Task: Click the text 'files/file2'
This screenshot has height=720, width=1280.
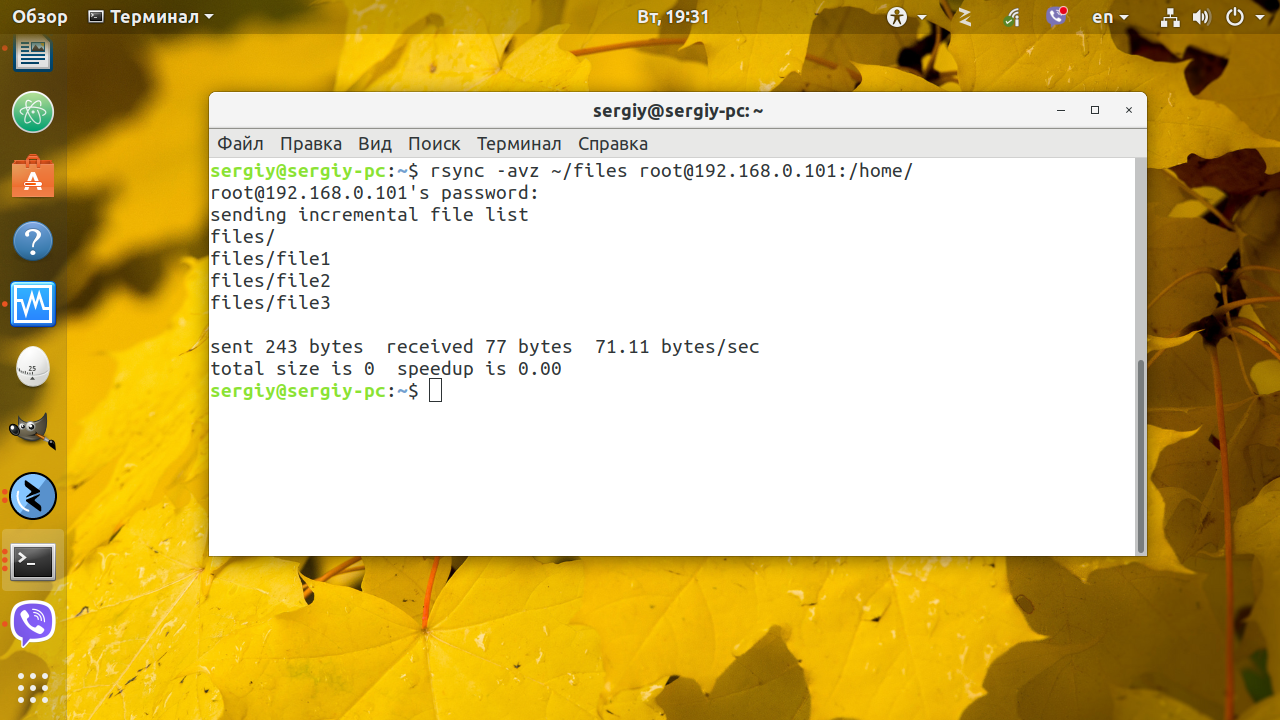Action: pyautogui.click(x=270, y=281)
